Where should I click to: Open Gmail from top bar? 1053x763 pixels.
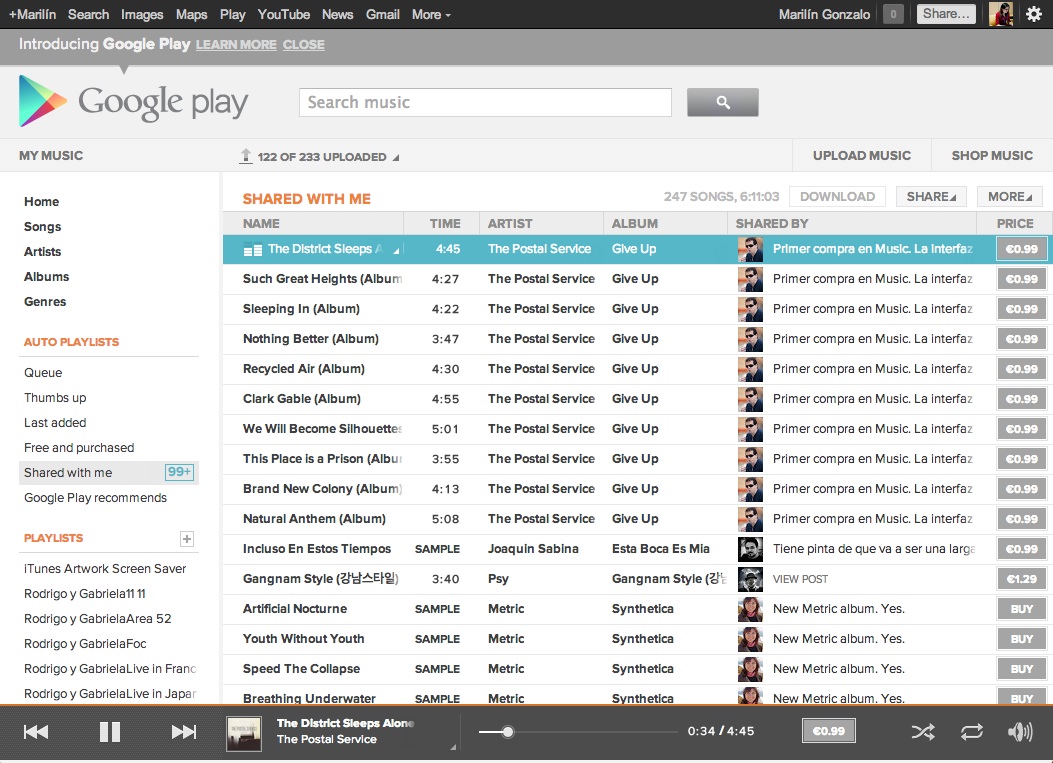point(383,14)
